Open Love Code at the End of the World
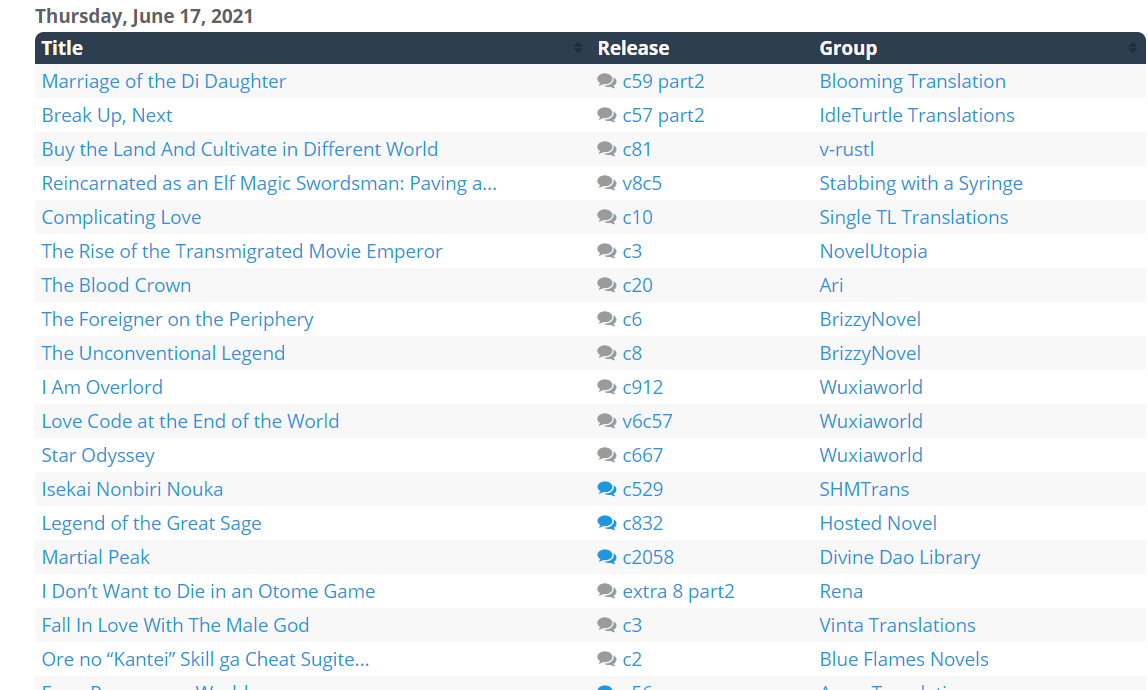Image resolution: width=1148 pixels, height=690 pixels. (x=190, y=421)
